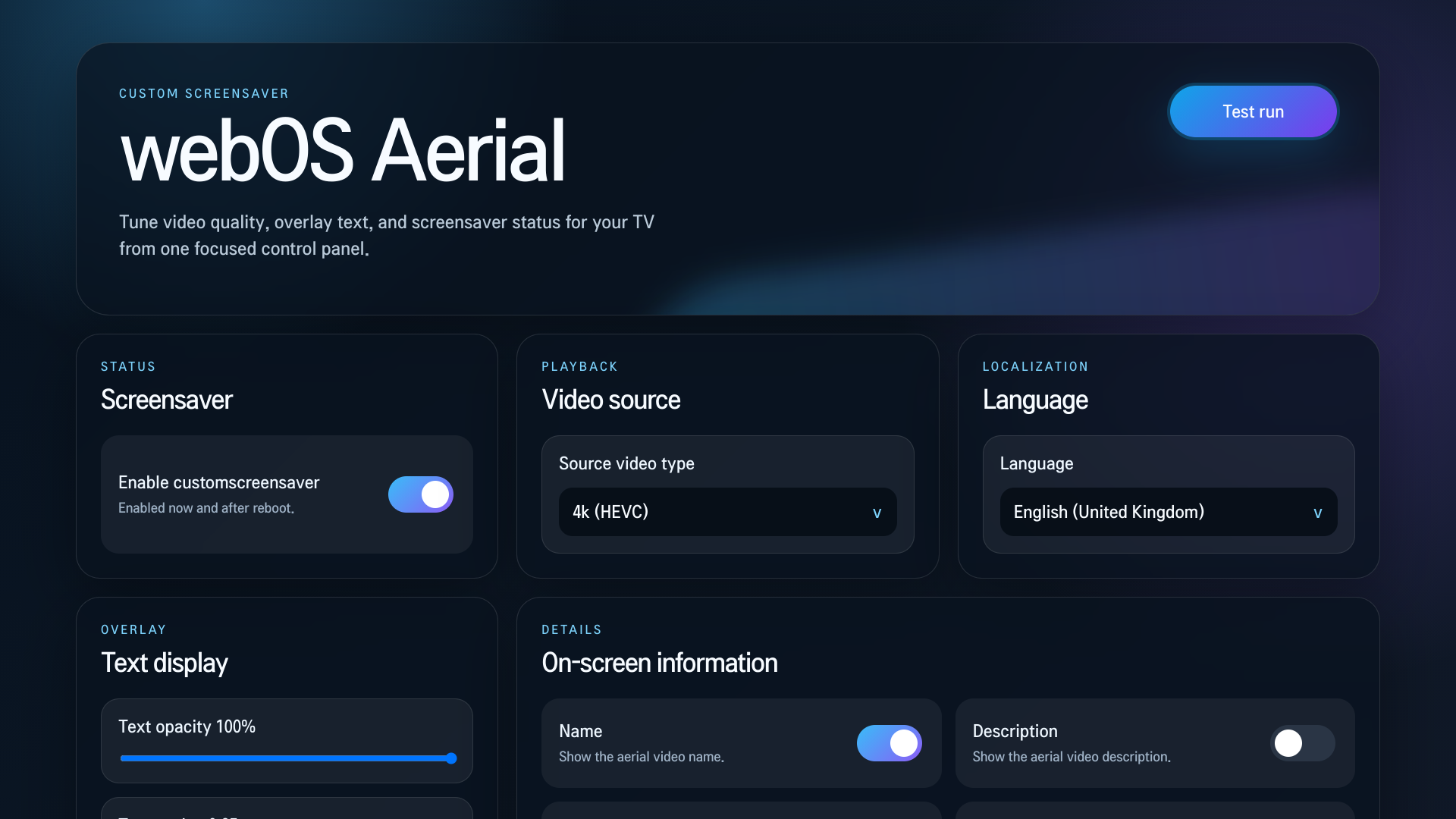Click the 'Enabled now and after reboot.' text
This screenshot has height=819, width=1456.
click(206, 508)
